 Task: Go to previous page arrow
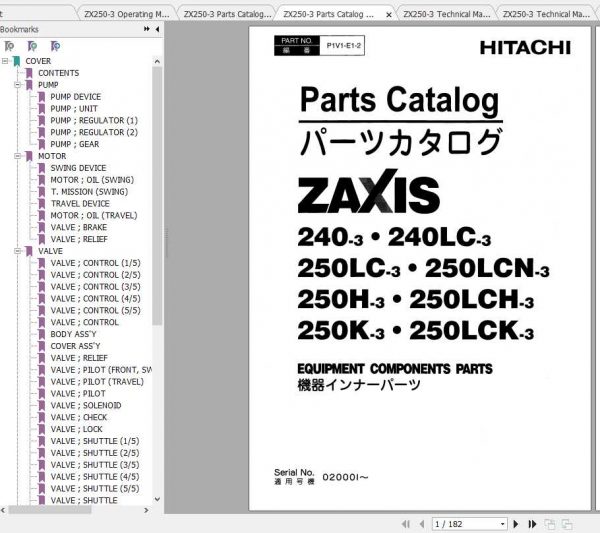click(x=422, y=524)
